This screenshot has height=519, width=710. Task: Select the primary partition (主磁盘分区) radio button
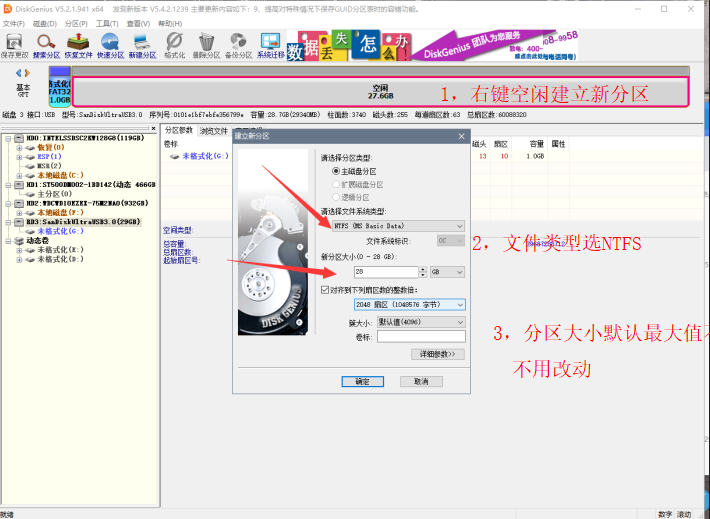pyautogui.click(x=336, y=171)
